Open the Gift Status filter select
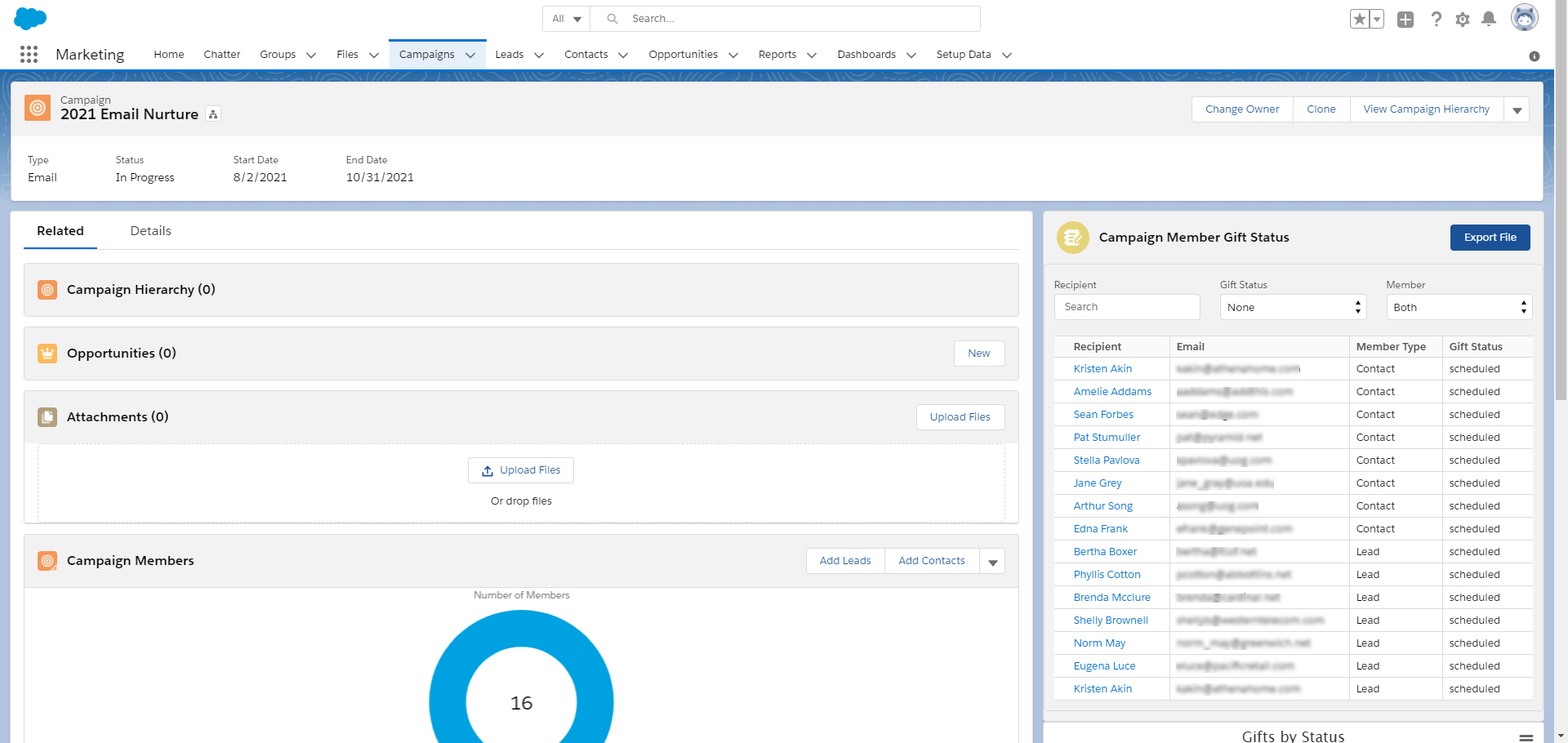The width and height of the screenshot is (1568, 743). [x=1293, y=307]
